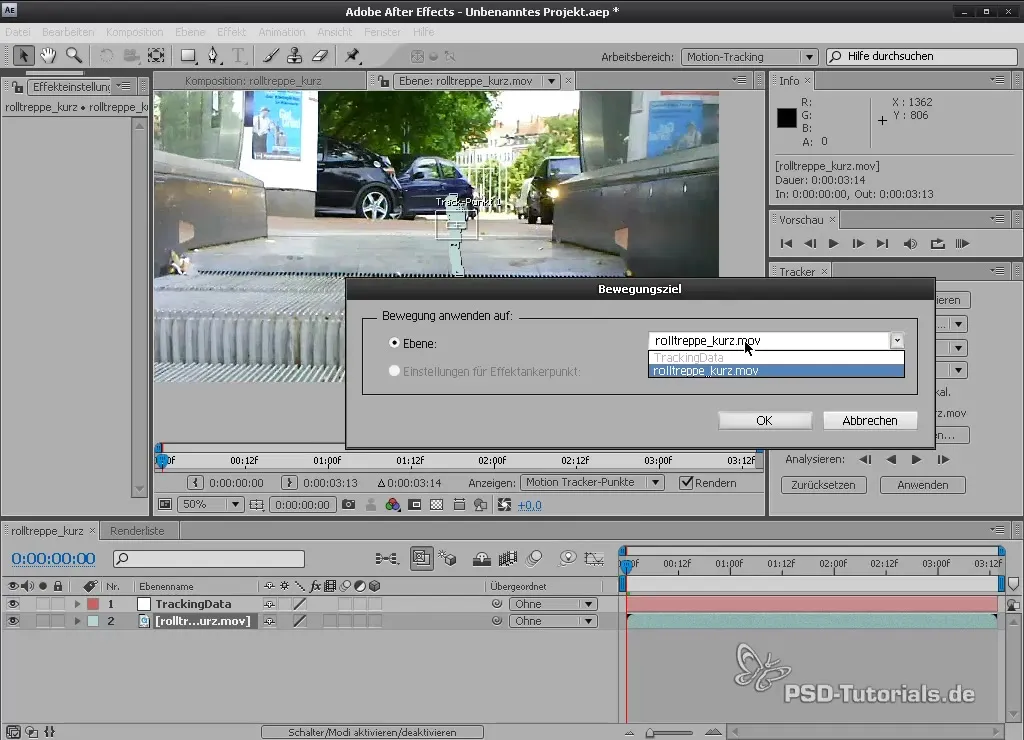Screen dimensions: 1024x740
Task: Toggle the Graph Editor icon in timeline
Action: (594, 558)
